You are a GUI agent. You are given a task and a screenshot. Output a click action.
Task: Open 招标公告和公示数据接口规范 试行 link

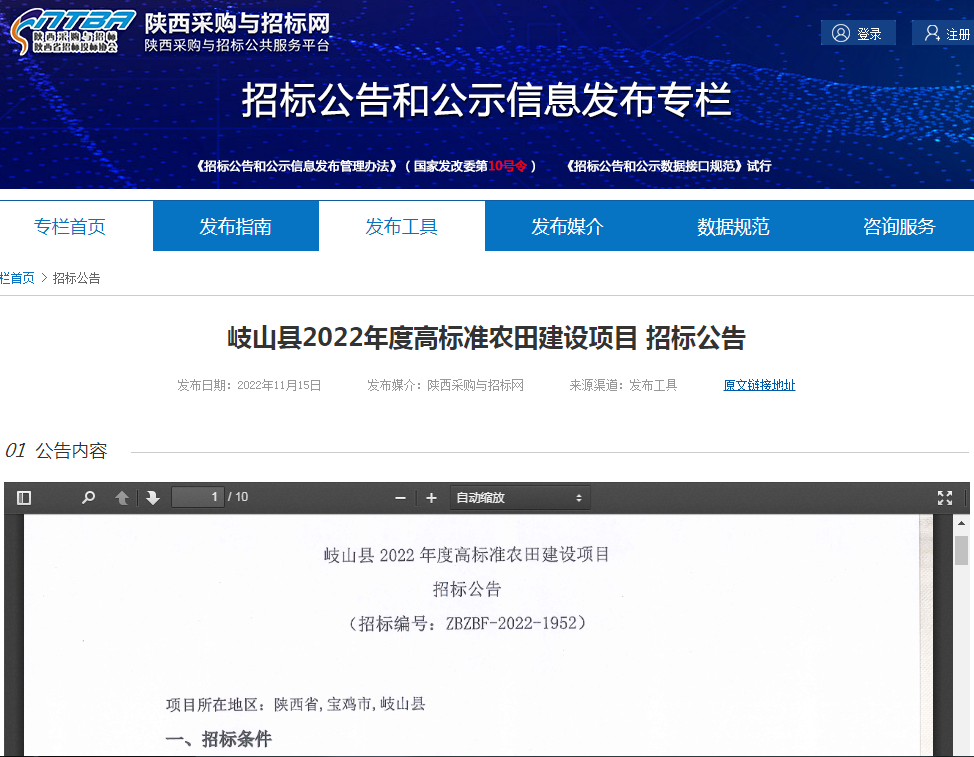tap(668, 166)
